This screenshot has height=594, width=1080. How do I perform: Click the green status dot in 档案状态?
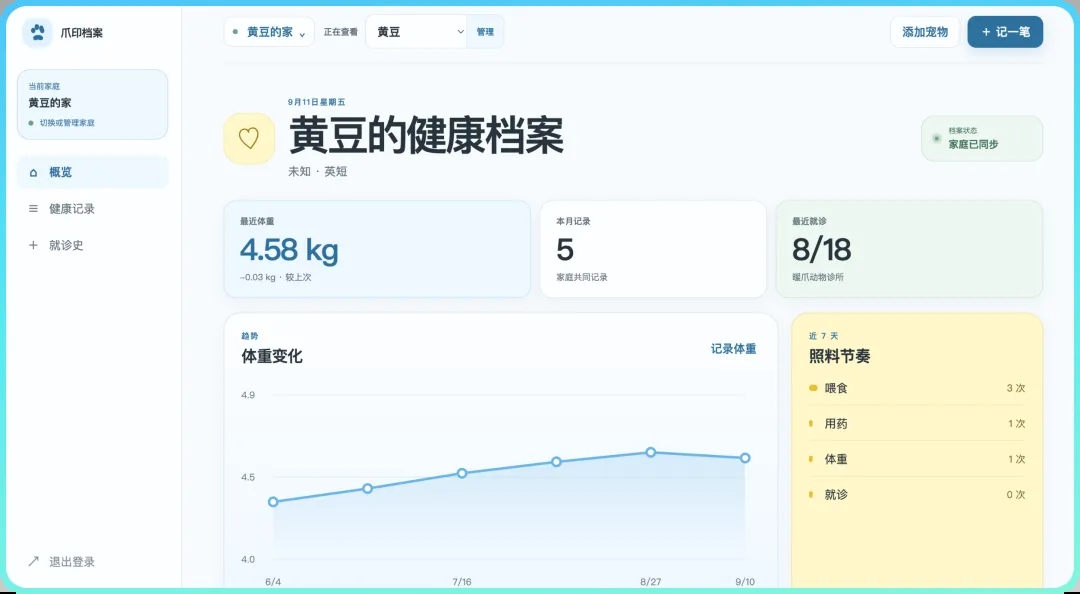click(x=936, y=139)
